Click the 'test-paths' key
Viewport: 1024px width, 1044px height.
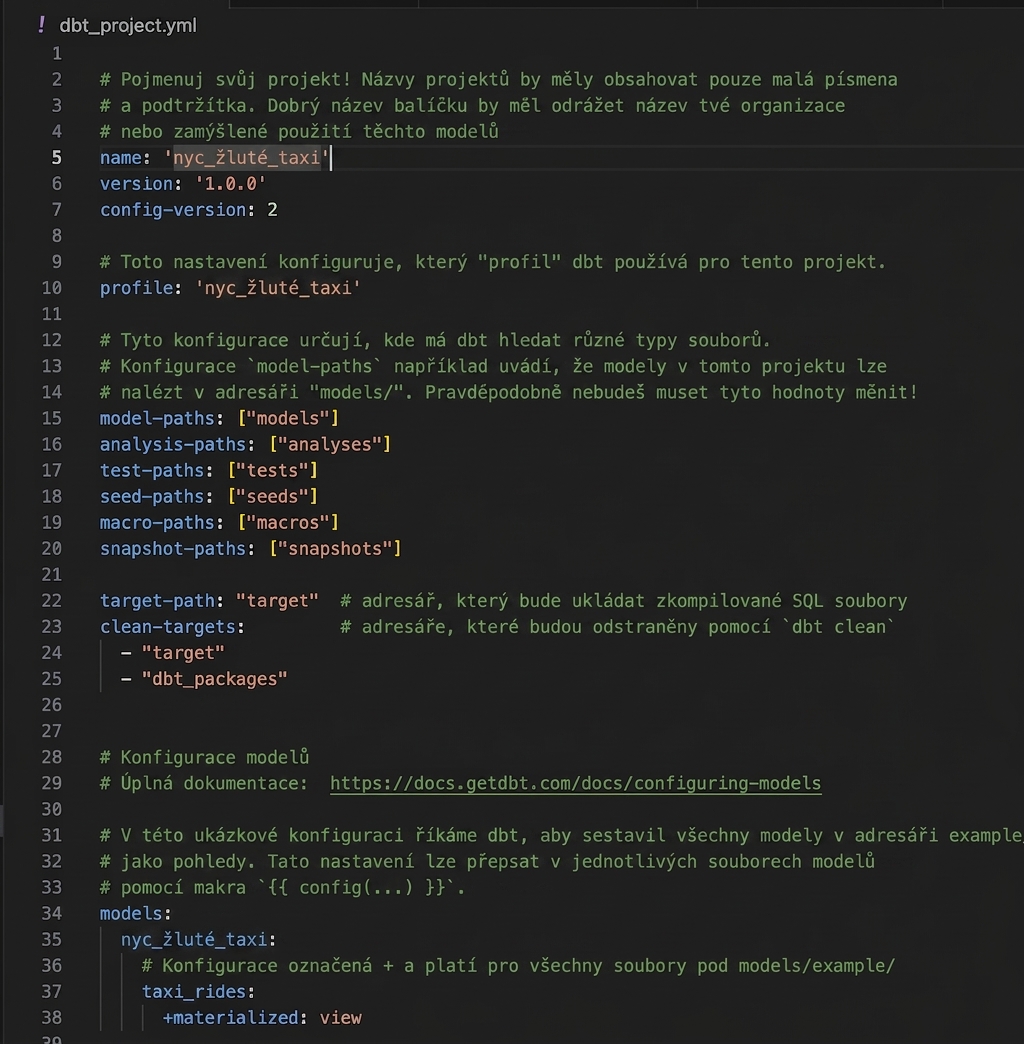point(152,470)
